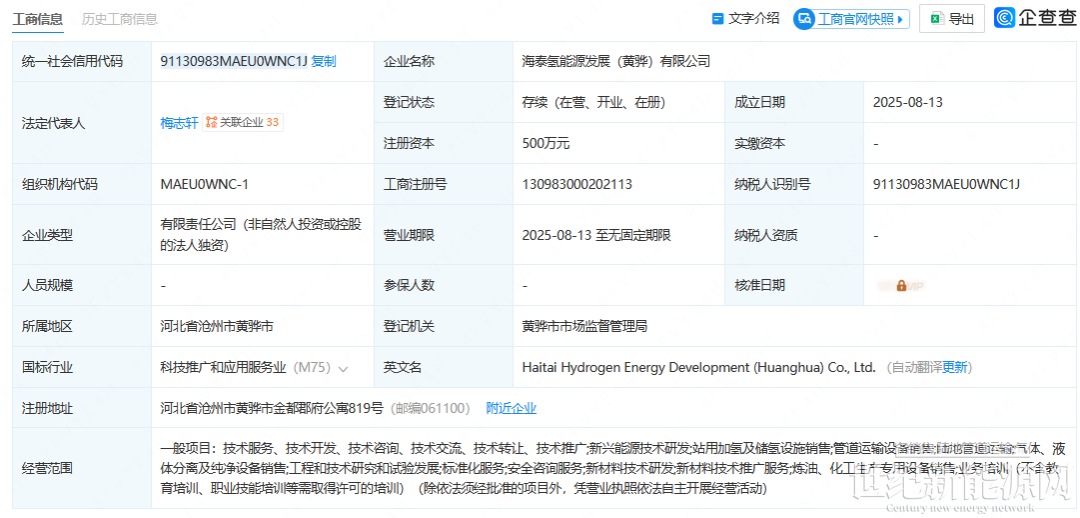Copy the unified social credit code
Screen dimensions: 1080x518
coord(323,61)
